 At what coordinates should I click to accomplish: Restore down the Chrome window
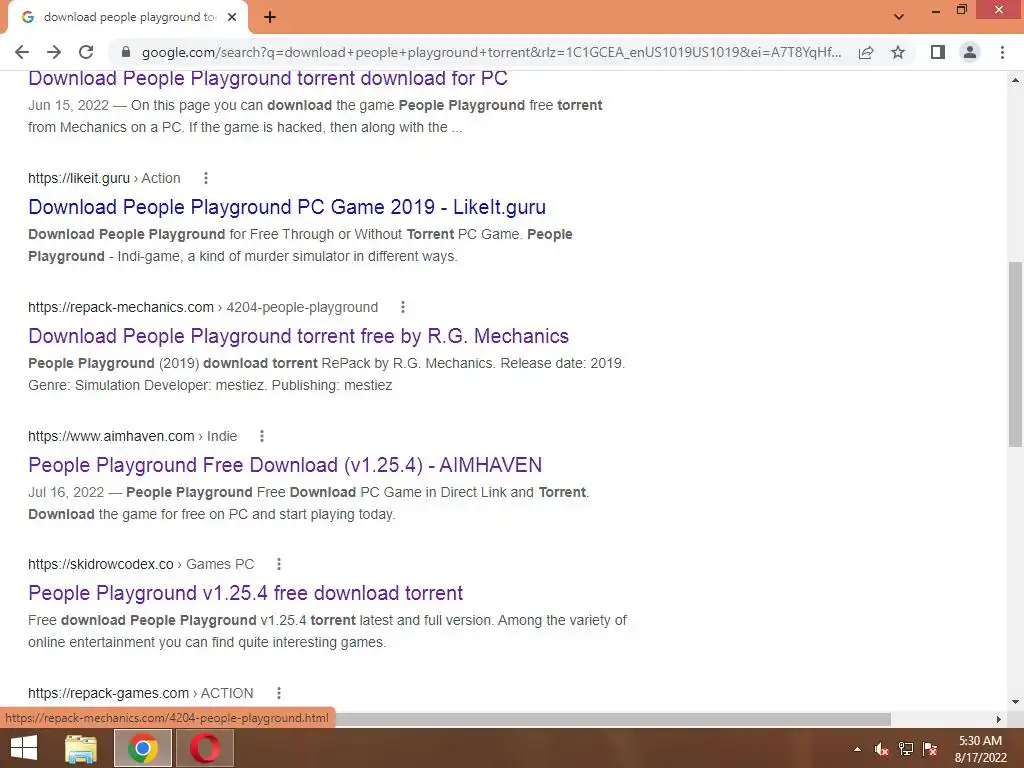(962, 10)
